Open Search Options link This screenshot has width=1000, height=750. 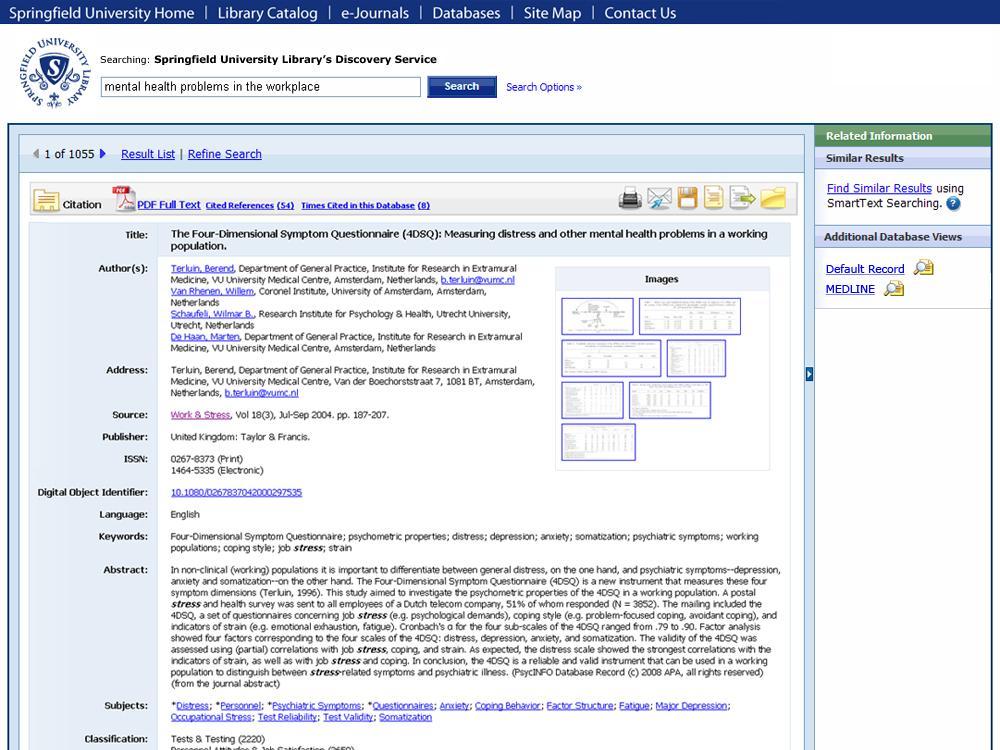point(544,87)
